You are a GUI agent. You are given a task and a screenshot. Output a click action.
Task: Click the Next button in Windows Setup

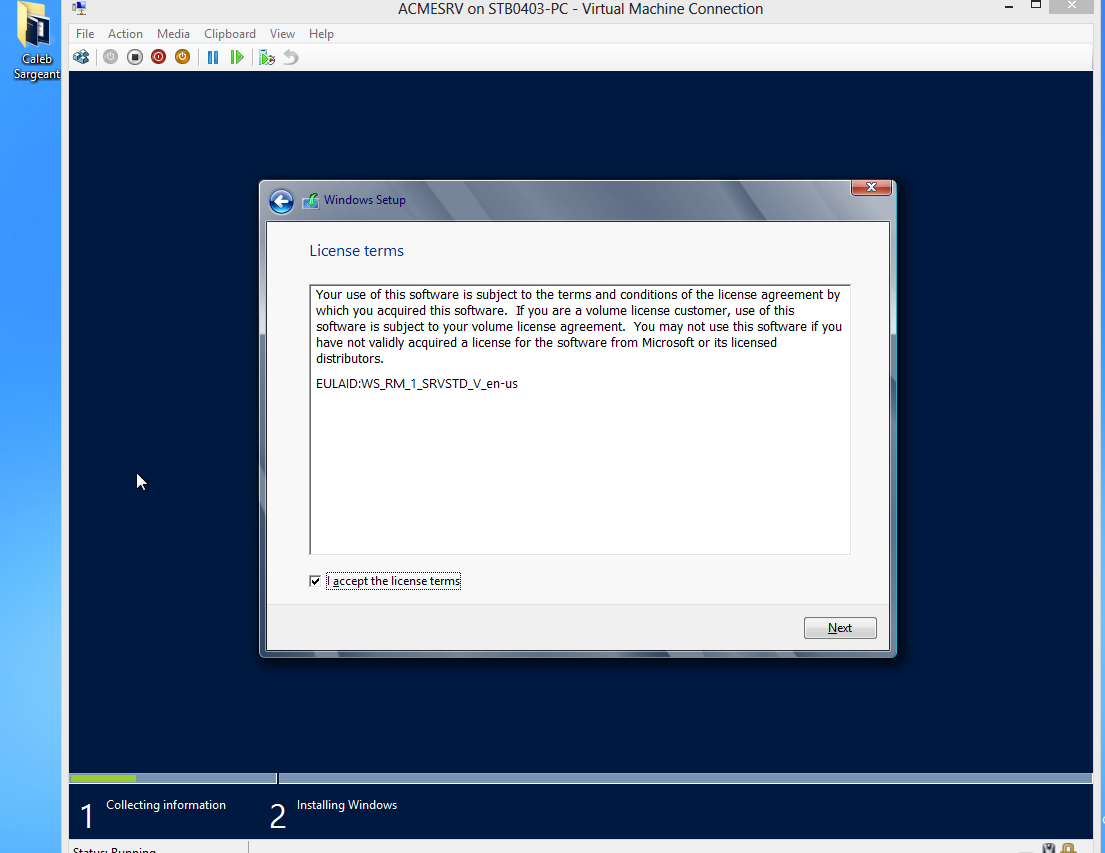[x=840, y=628]
